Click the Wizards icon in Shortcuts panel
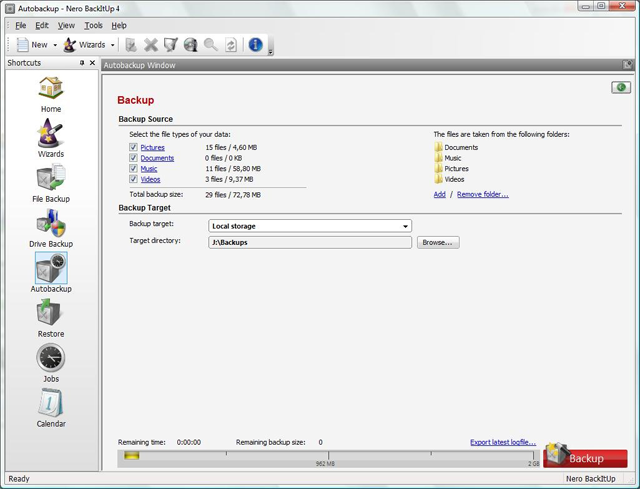The image size is (640, 489). [x=50, y=137]
